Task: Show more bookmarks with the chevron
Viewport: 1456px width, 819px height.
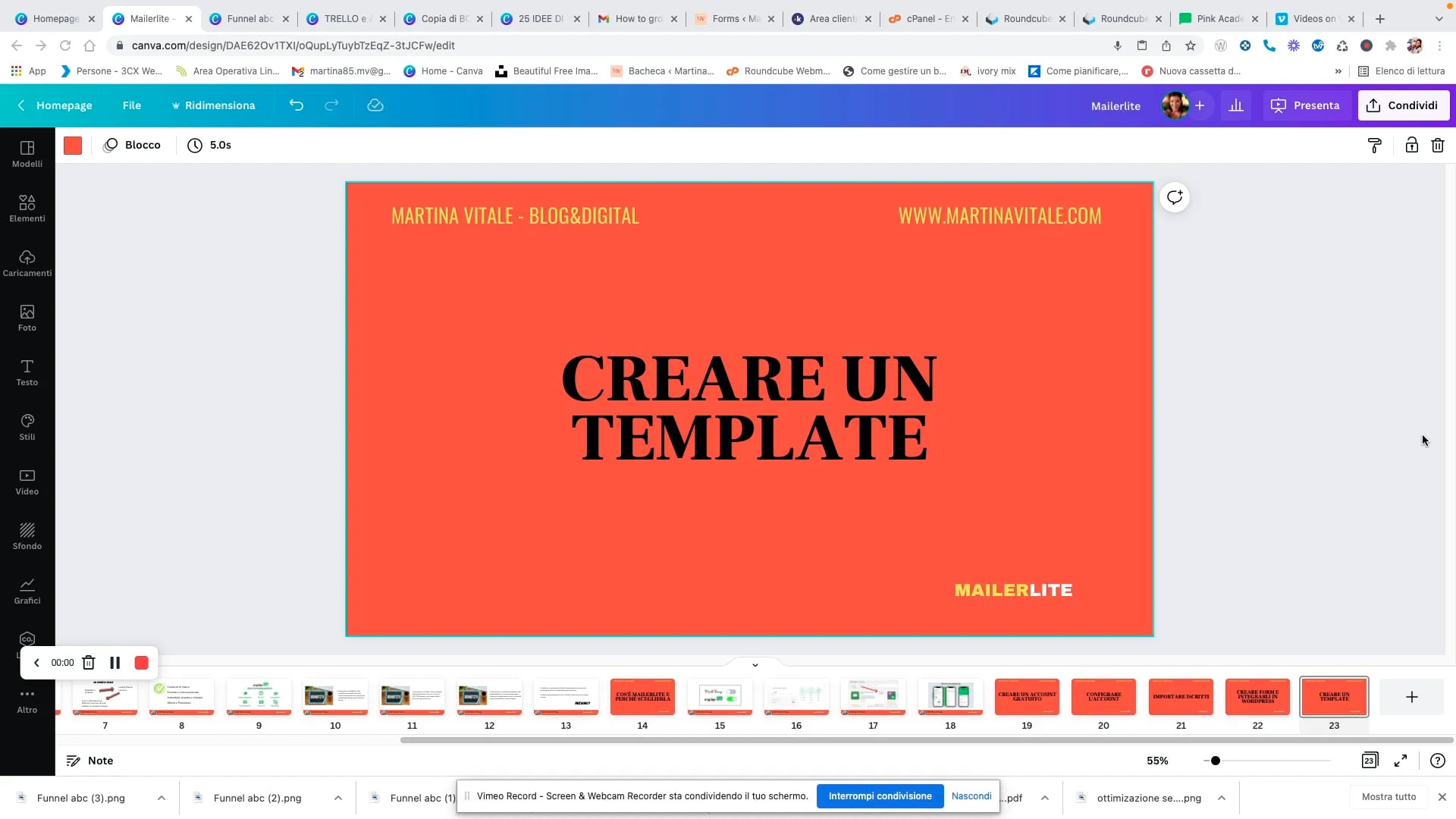Action: [1338, 71]
